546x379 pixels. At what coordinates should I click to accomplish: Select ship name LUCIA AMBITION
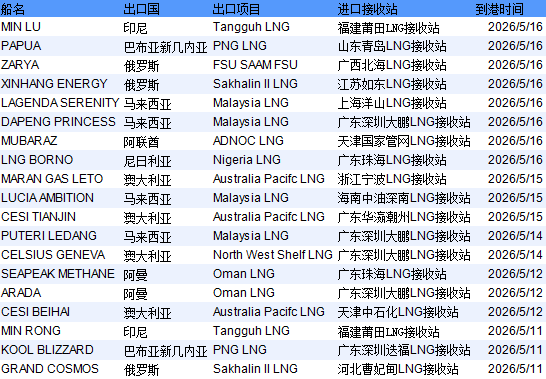pos(47,198)
